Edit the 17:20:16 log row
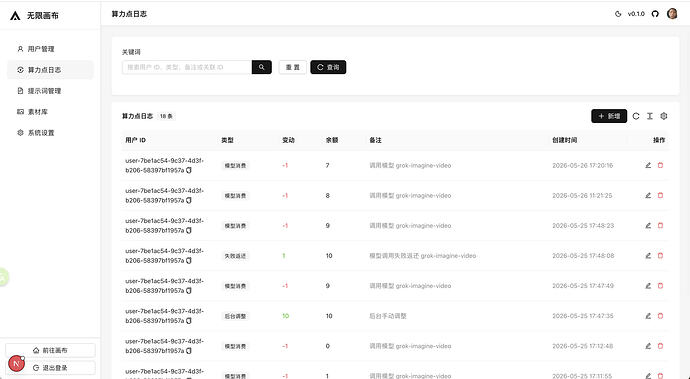690x379 pixels. pyautogui.click(x=648, y=166)
